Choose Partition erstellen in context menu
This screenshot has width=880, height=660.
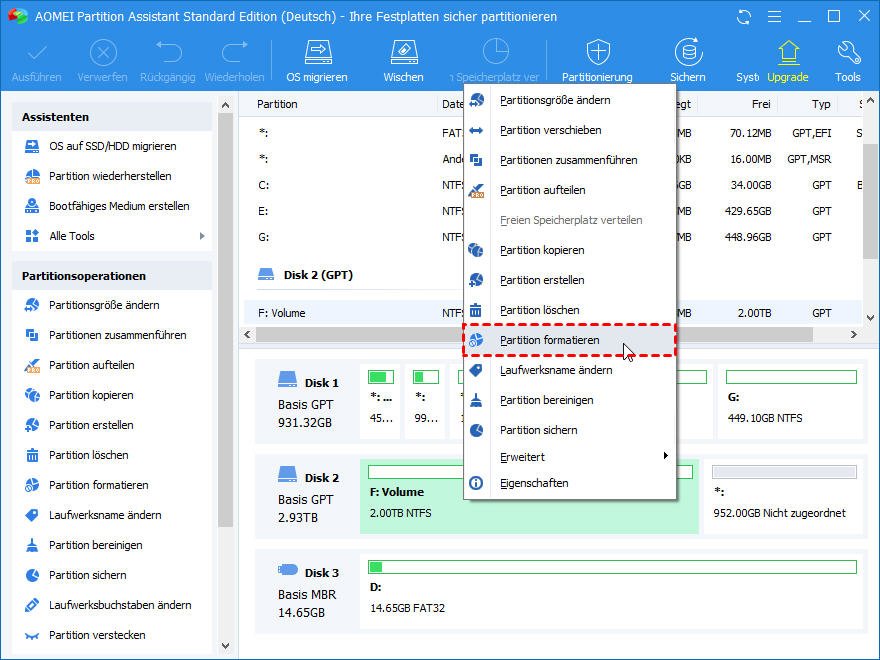tap(570, 280)
